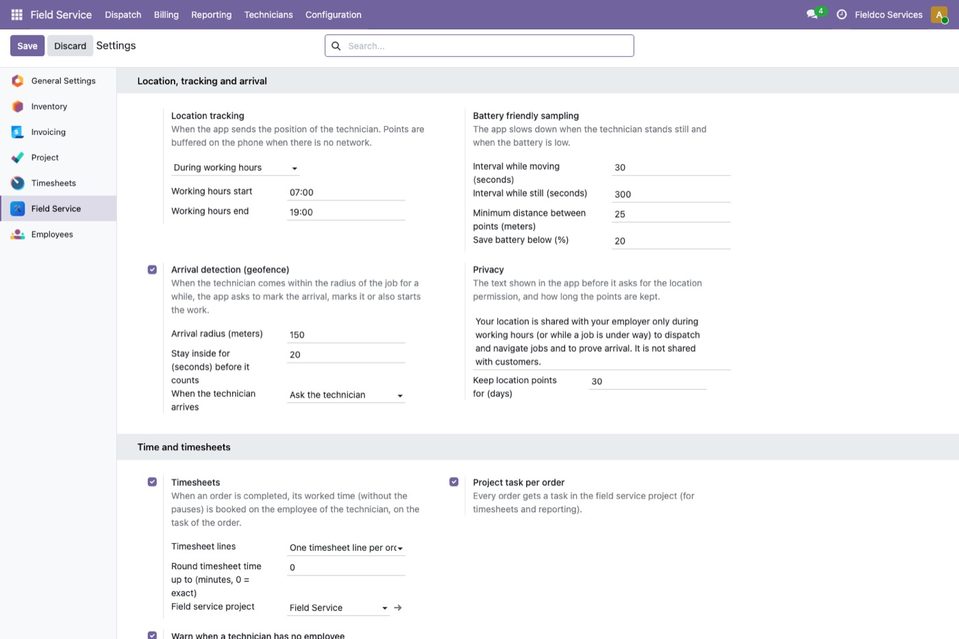Open the When the technician arrives dropdown
The image size is (959, 639).
346,395
